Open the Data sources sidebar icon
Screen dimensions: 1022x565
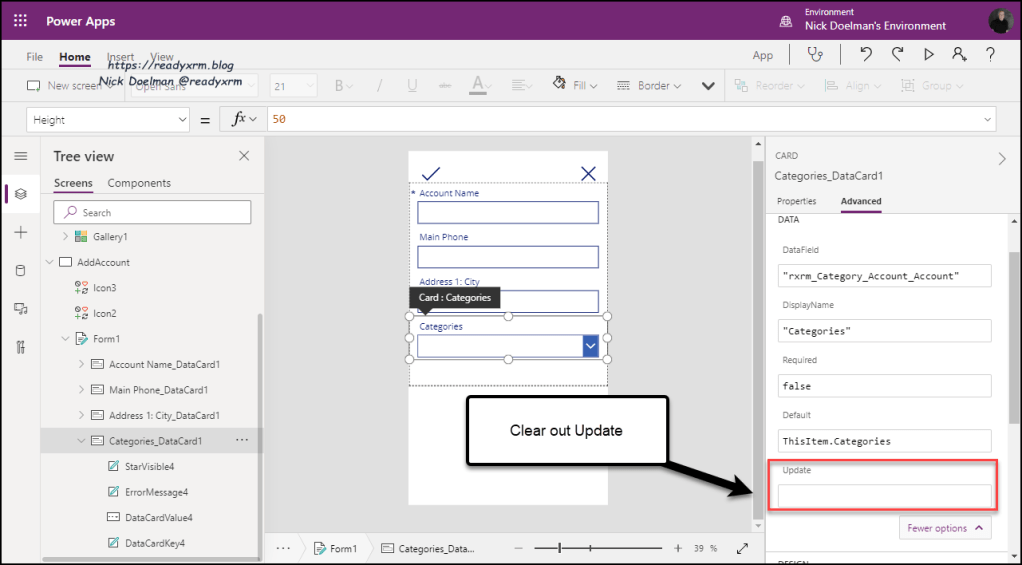(x=20, y=271)
